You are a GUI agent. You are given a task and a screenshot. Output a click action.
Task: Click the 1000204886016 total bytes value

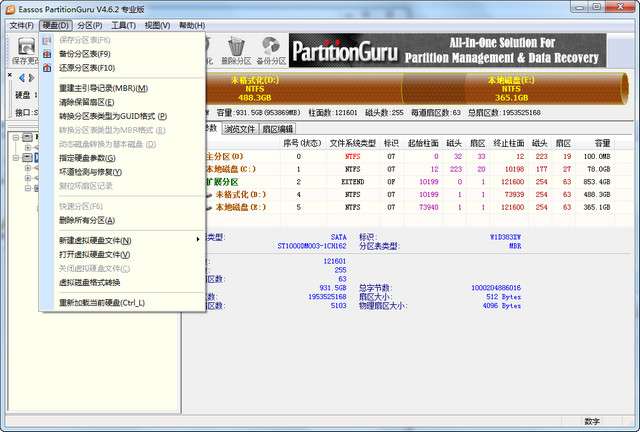496,288
